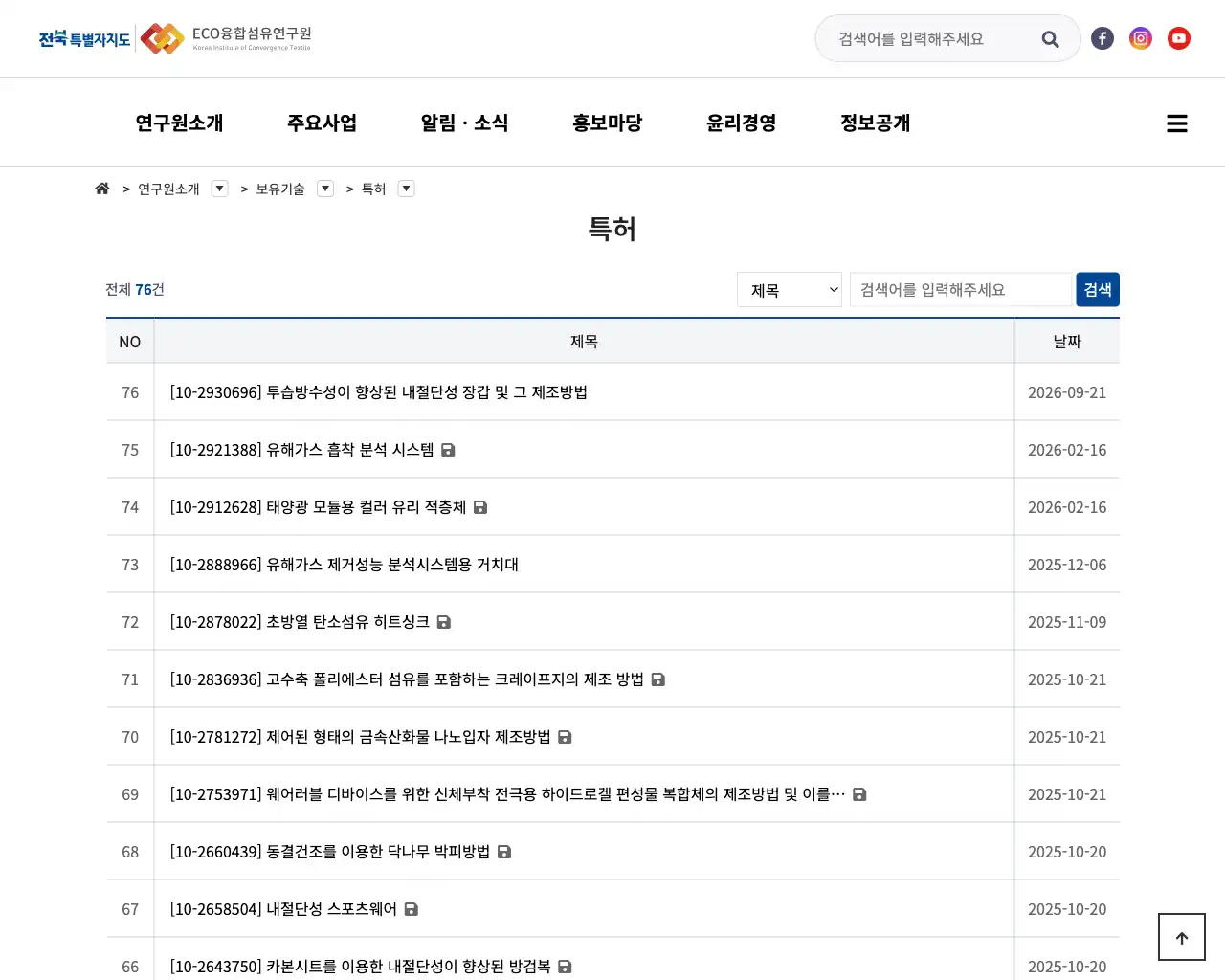Open the Facebook page icon
Screen dimensions: 1225x980
tap(1102, 38)
